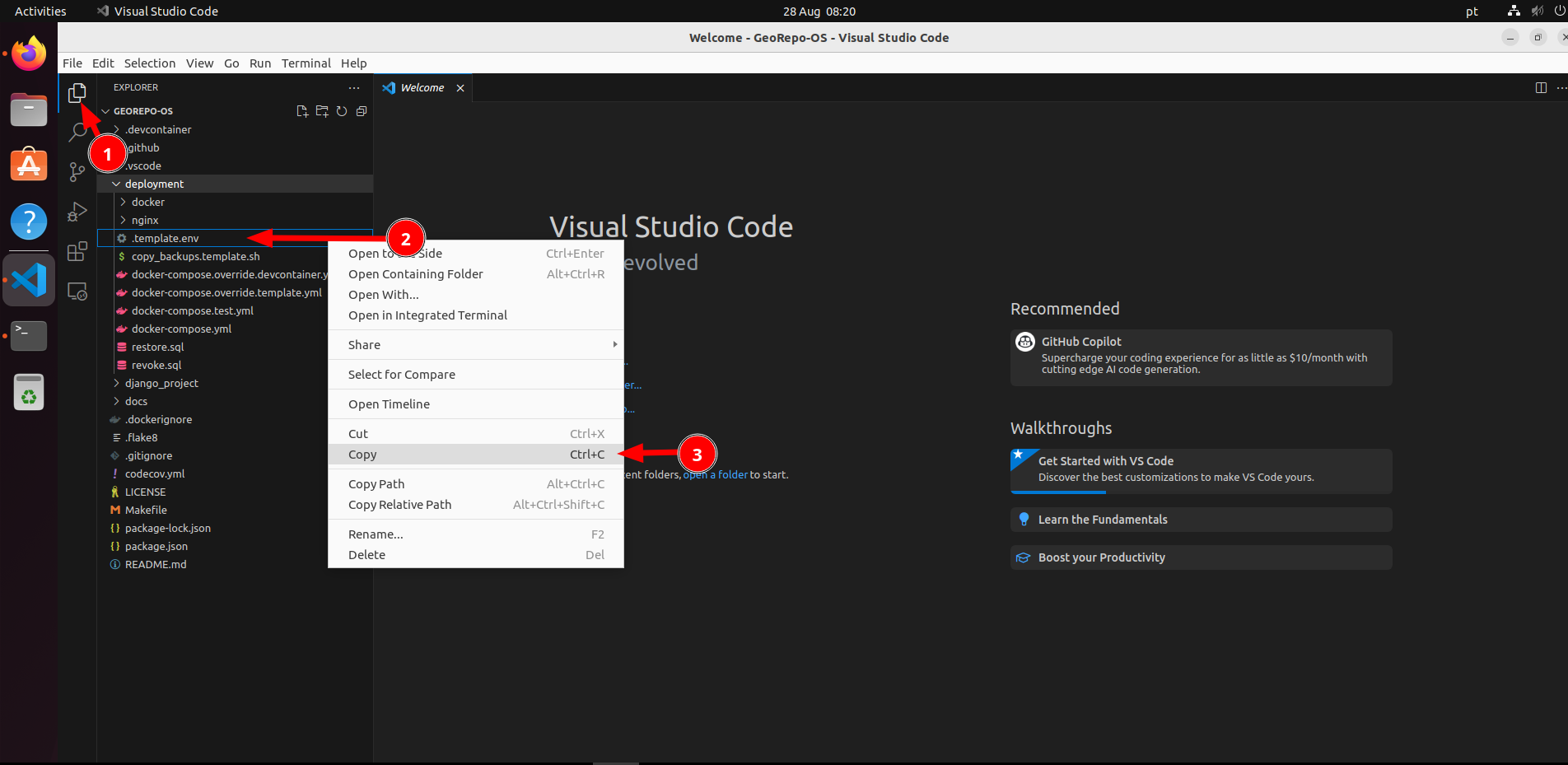Screen dimensions: 1568x765
Task: Select package.json file
Action: pos(156,546)
